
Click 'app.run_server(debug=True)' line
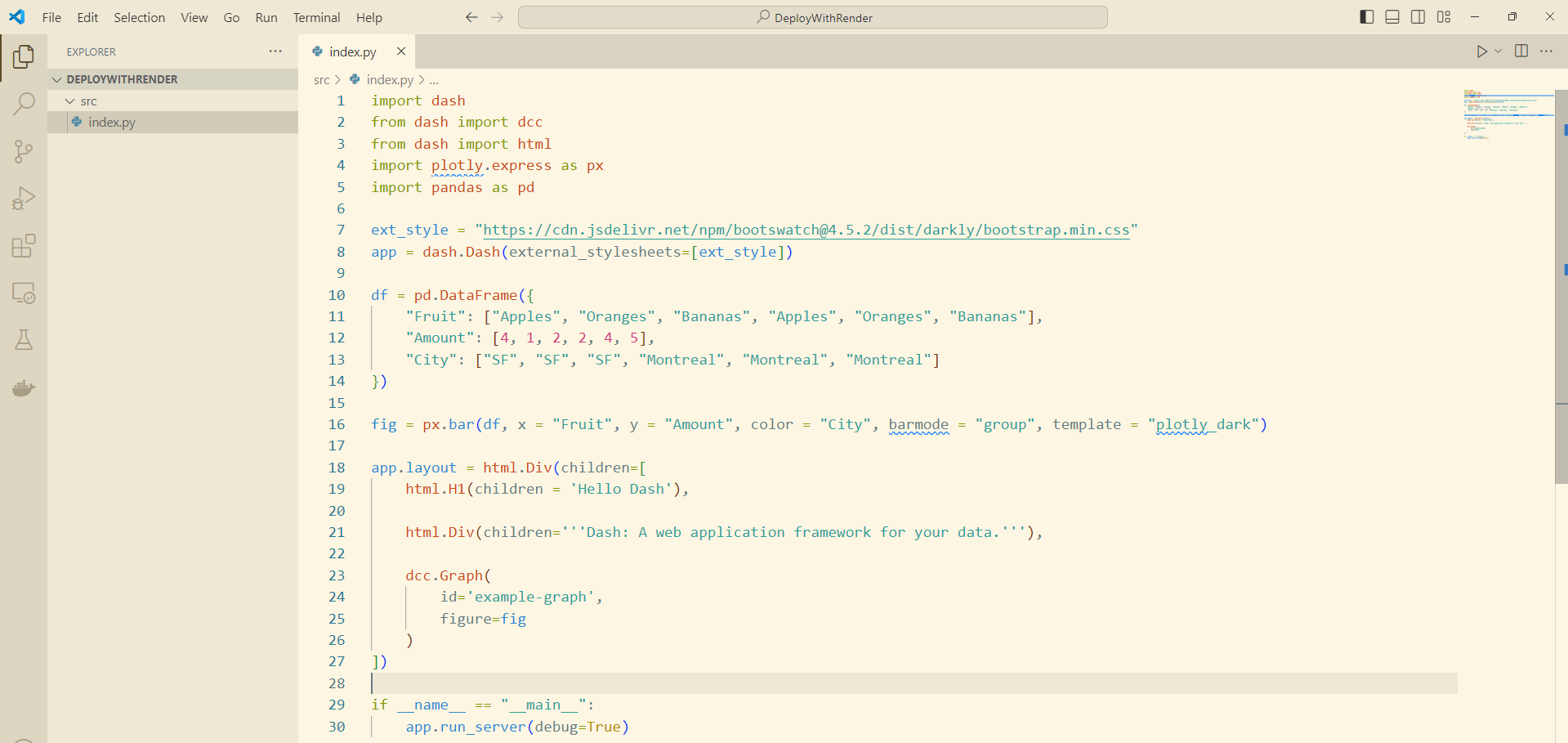click(x=517, y=727)
